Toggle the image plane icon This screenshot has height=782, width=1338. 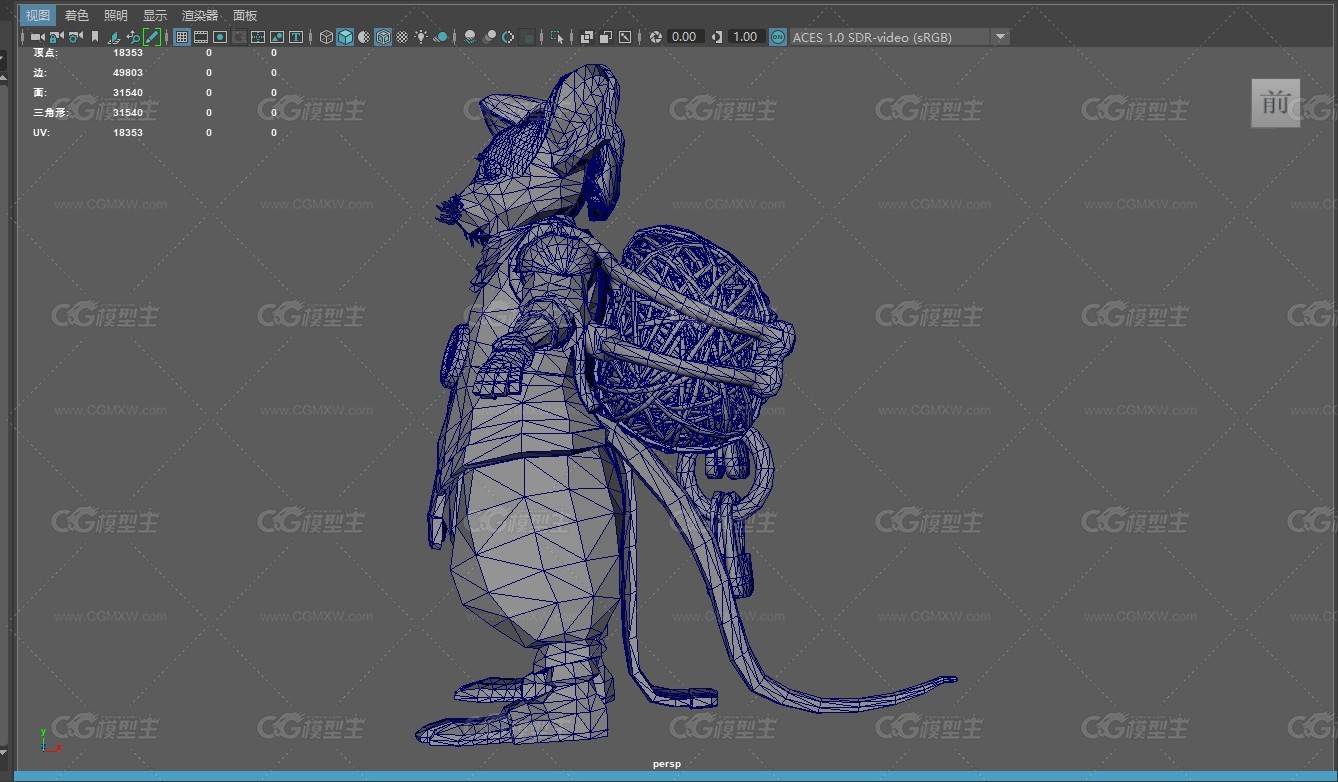pos(114,37)
